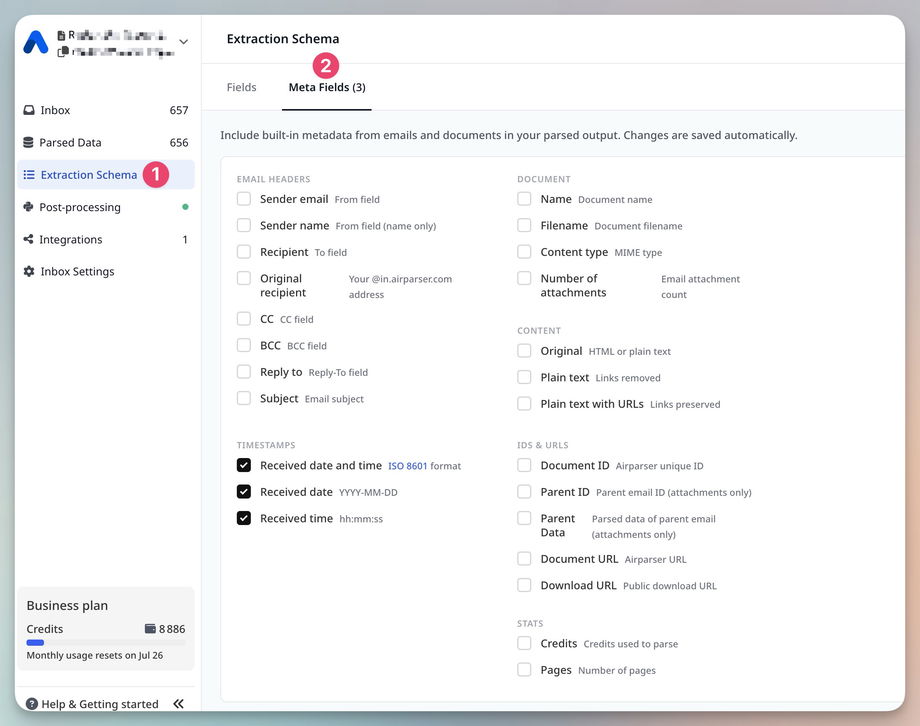Switch to the Fields tab
Screen dimensions: 920x726
coord(241,87)
